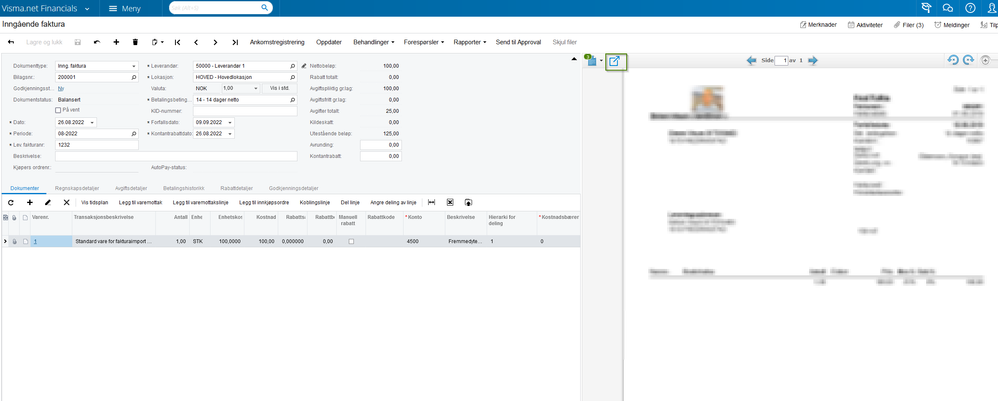
Task: Add a new line to the grid
Action: pyautogui.click(x=29, y=202)
